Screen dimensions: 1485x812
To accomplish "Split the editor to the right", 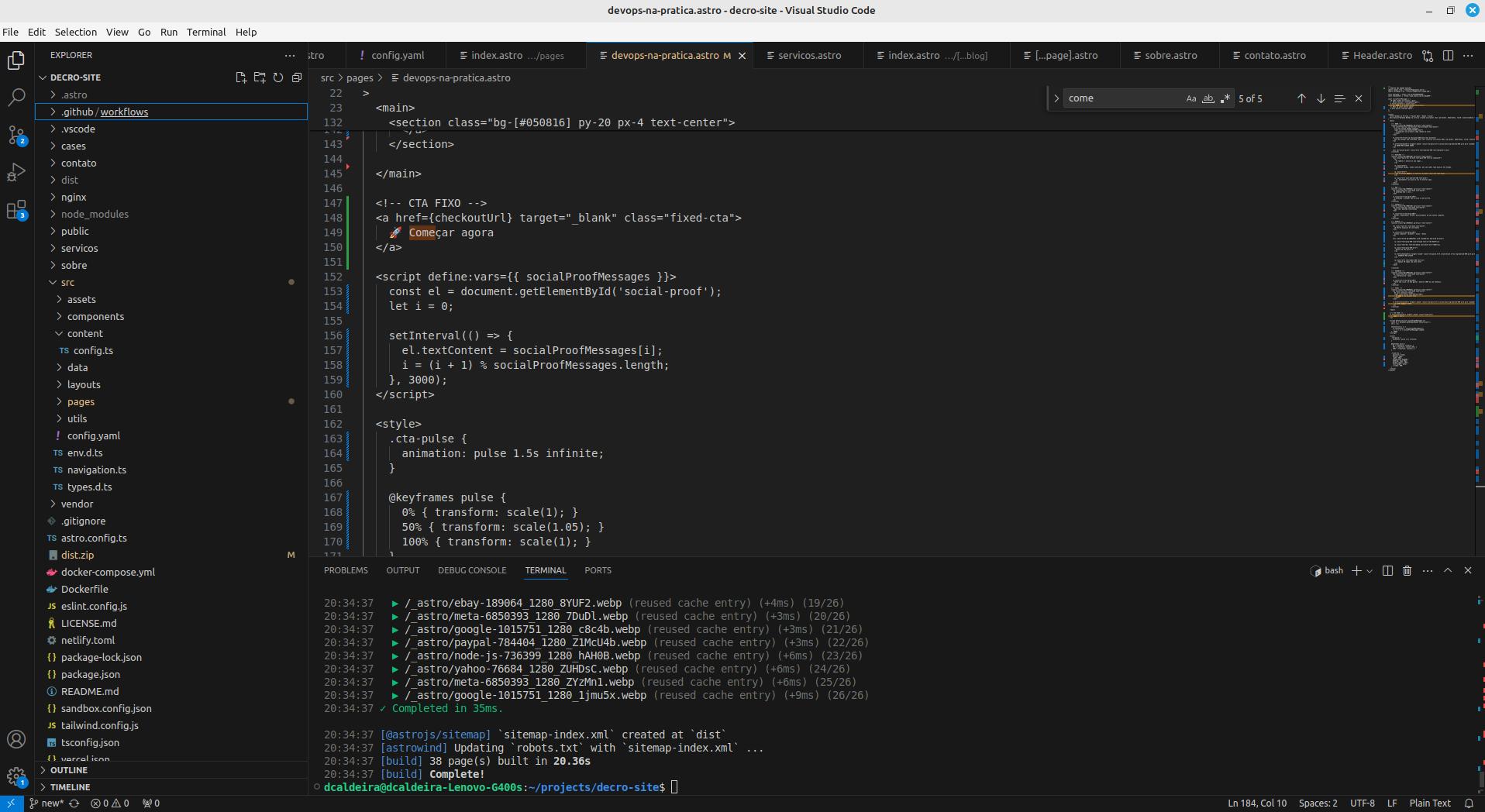I will pyautogui.click(x=1448, y=56).
